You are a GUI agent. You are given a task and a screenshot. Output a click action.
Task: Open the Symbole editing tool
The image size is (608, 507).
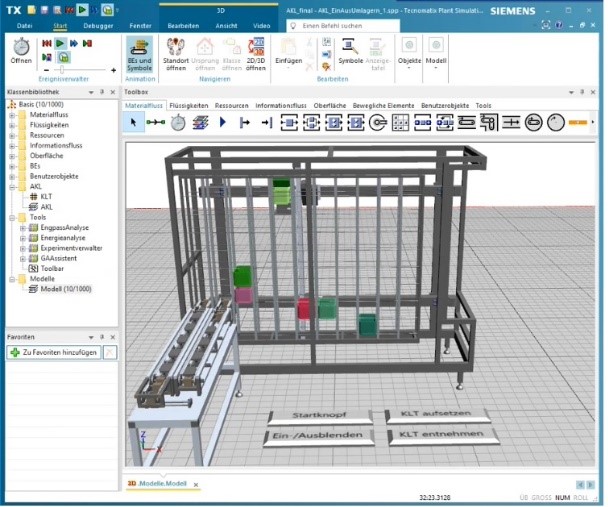(351, 51)
